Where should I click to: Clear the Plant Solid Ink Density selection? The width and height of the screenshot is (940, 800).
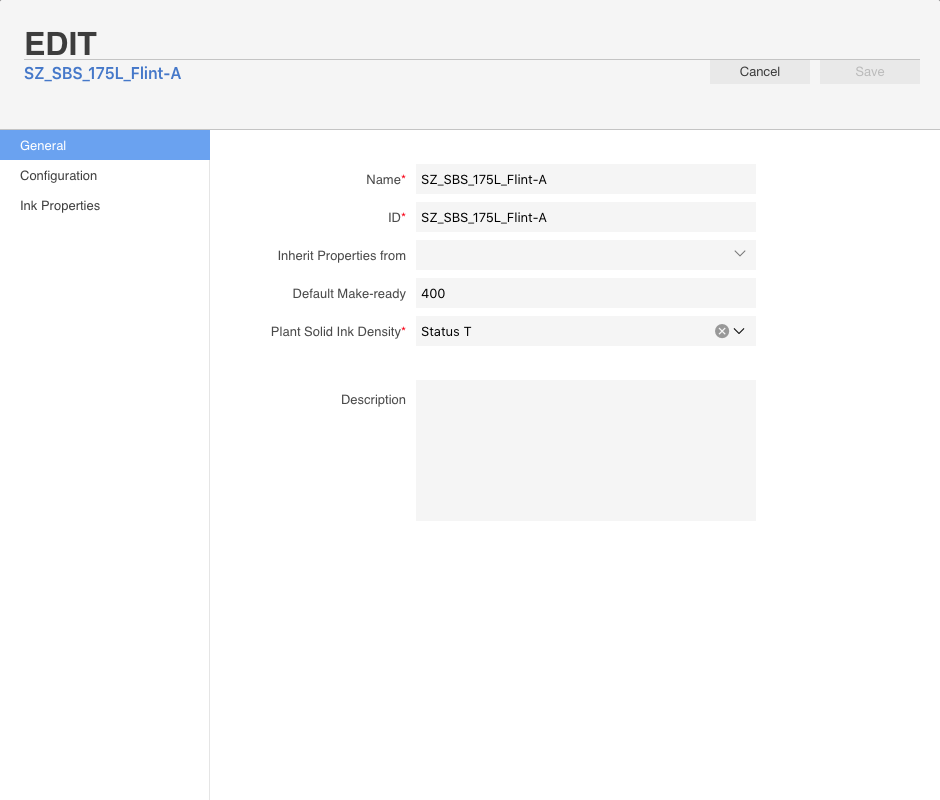tap(722, 331)
